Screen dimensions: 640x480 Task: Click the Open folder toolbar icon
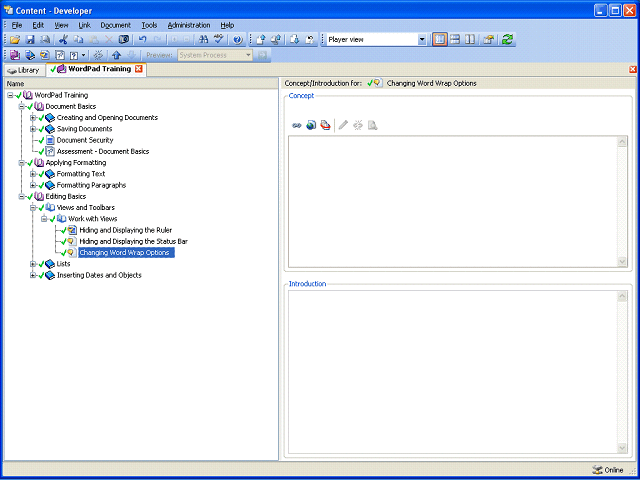click(x=15, y=40)
